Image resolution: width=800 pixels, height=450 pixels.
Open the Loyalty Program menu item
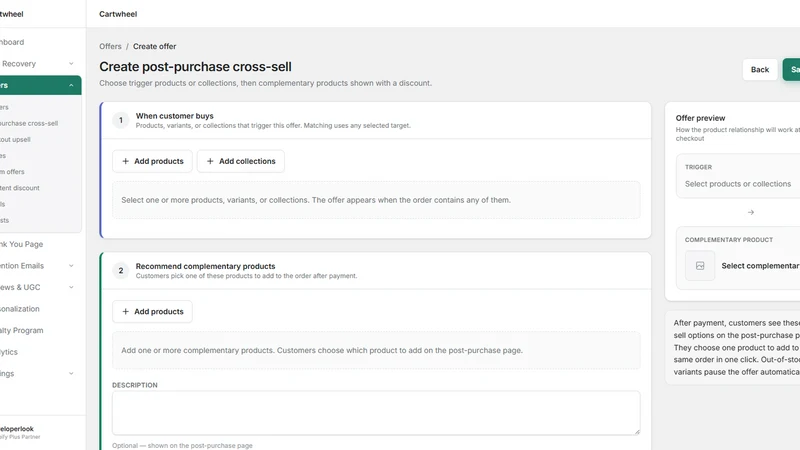[x=21, y=331]
